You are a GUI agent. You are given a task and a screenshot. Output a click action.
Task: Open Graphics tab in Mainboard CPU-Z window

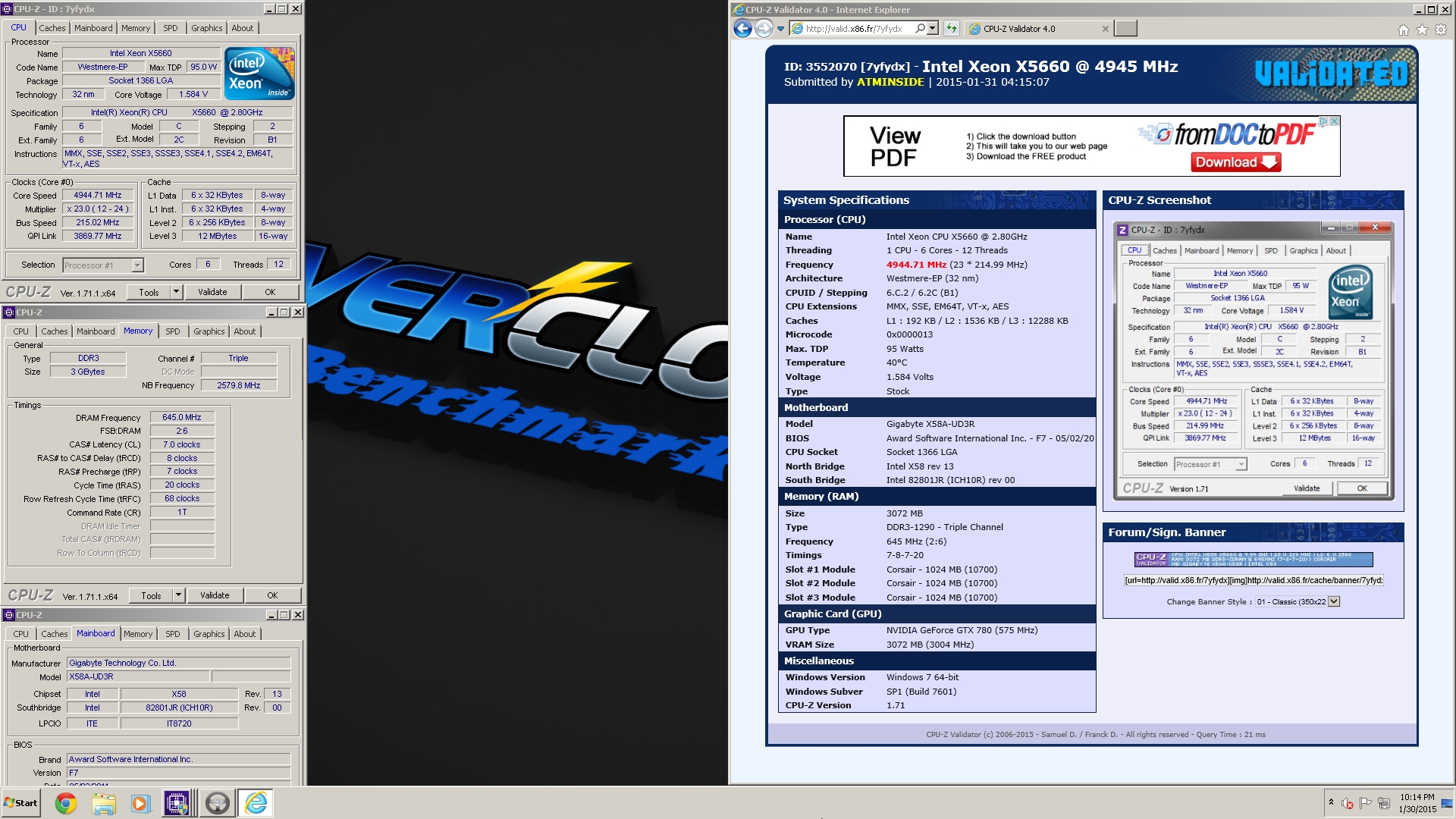(x=209, y=634)
